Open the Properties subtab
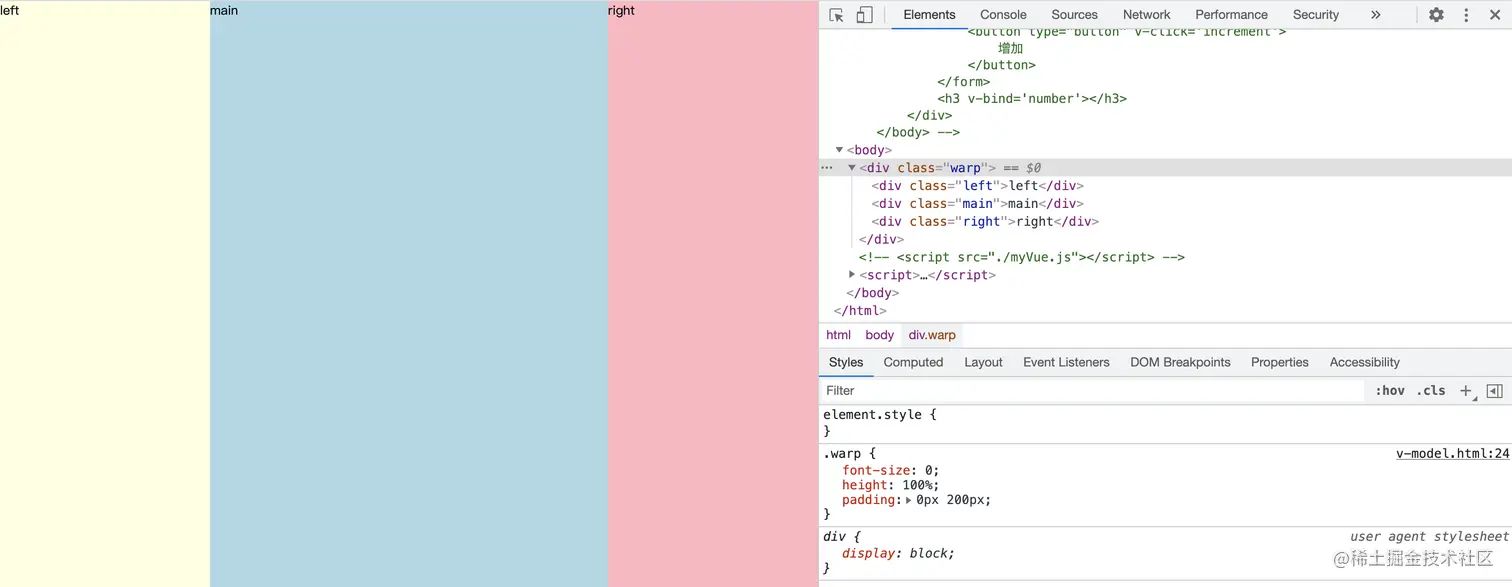The height and width of the screenshot is (587, 1512). point(1279,362)
